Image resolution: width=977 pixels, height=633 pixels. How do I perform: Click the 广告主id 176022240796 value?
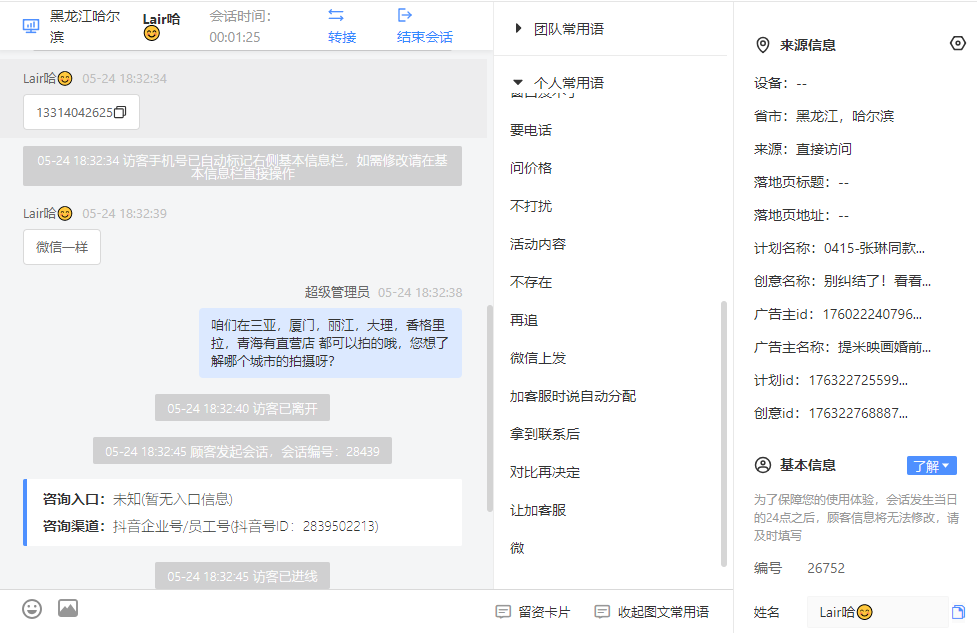872,315
